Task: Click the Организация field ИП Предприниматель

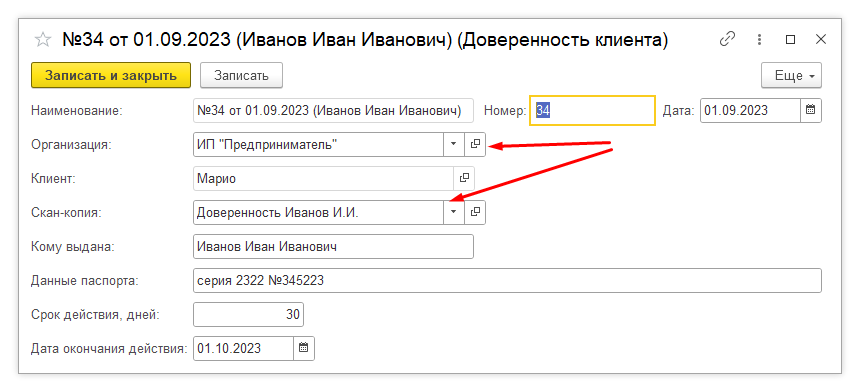Action: (318, 144)
